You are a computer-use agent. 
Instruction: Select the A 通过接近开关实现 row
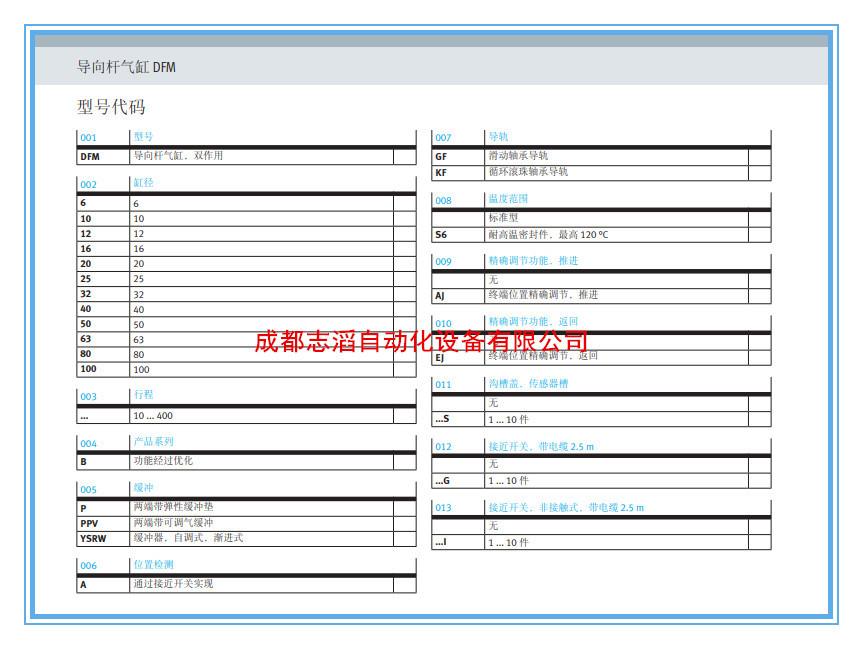click(x=246, y=585)
